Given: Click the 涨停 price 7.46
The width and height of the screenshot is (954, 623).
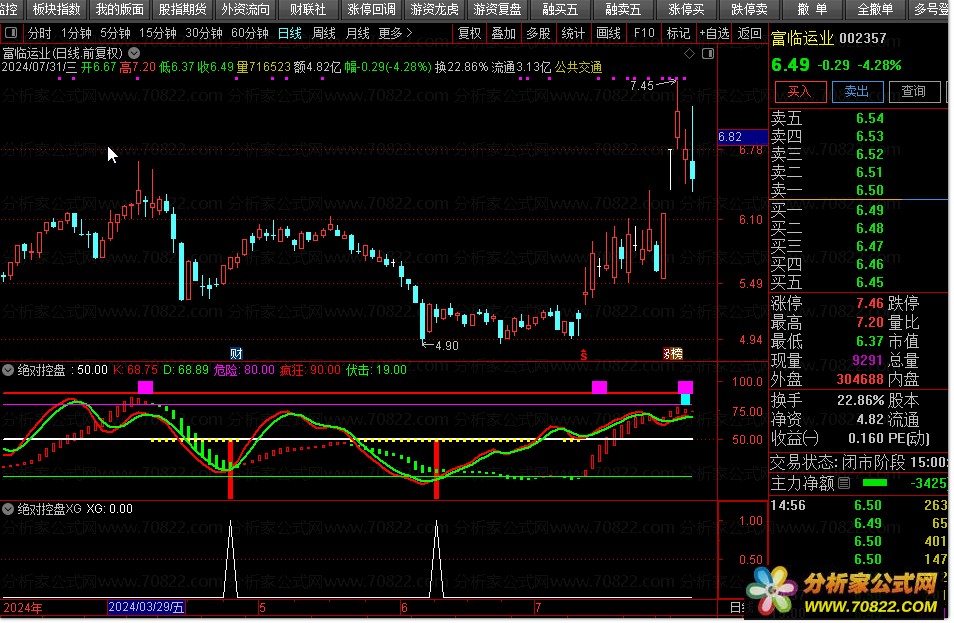Looking at the screenshot, I should point(869,303).
